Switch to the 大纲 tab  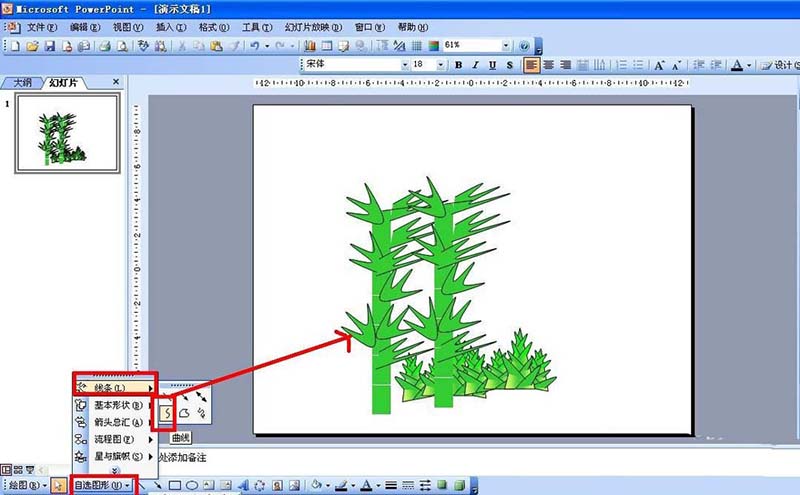pos(22,82)
